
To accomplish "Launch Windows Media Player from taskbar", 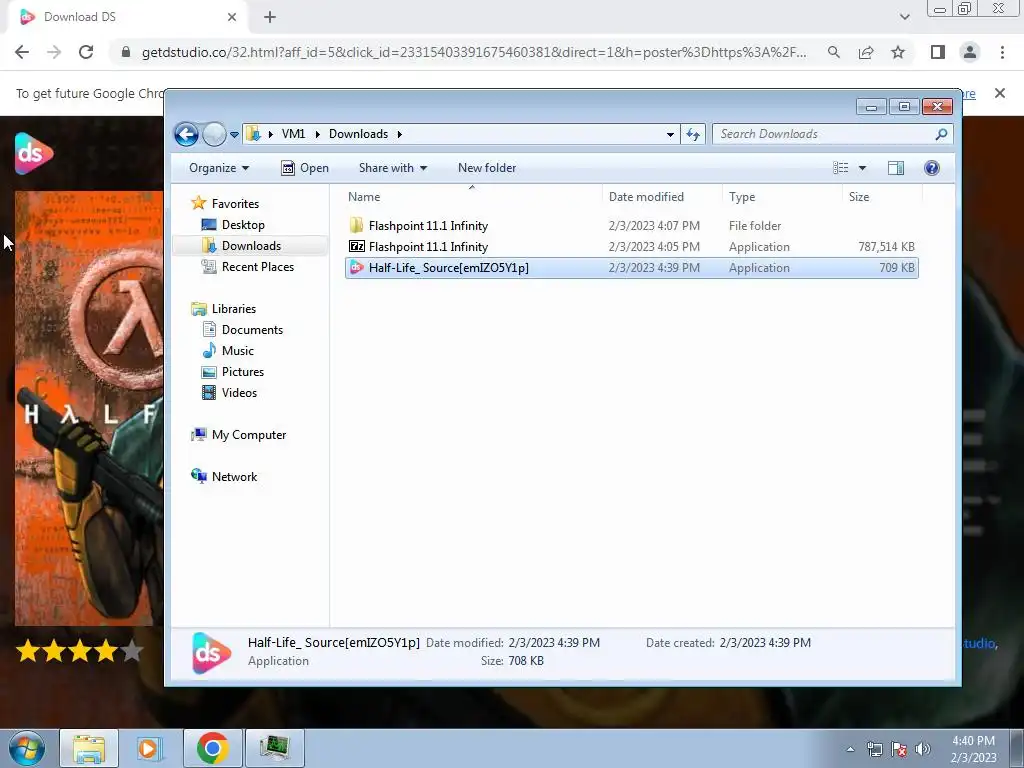I will coord(150,748).
